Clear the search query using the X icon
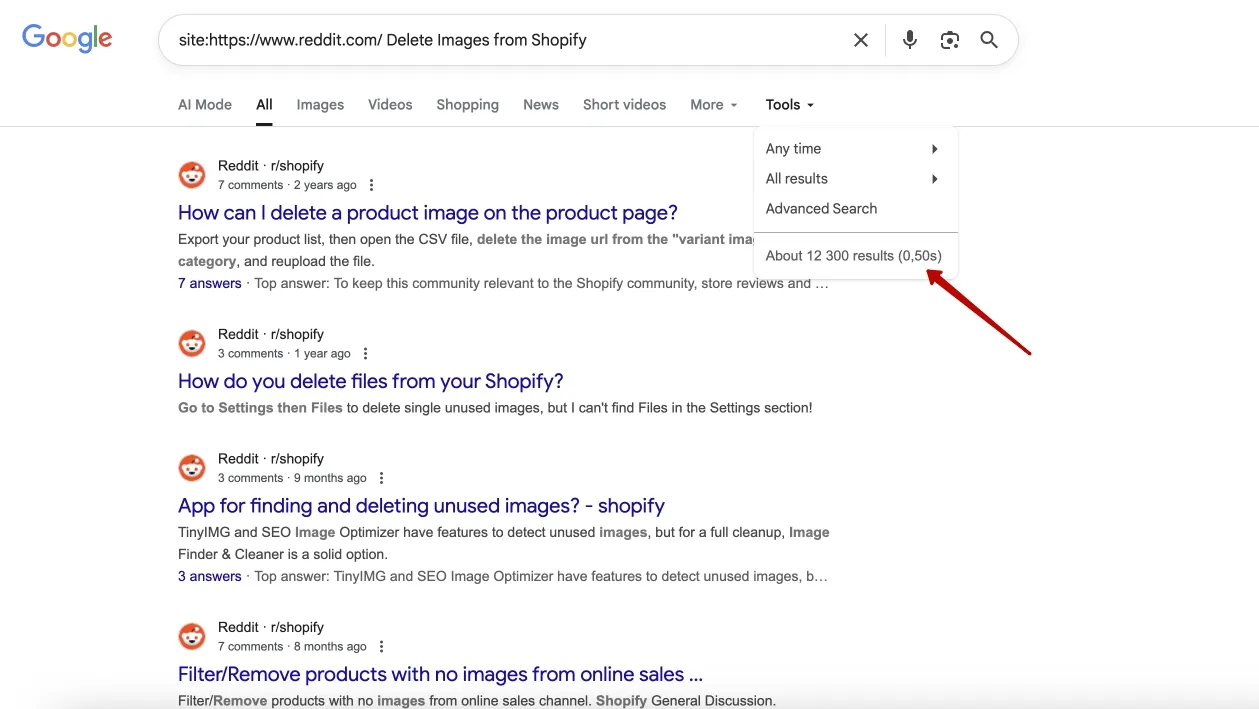This screenshot has height=709, width=1259. [x=861, y=40]
